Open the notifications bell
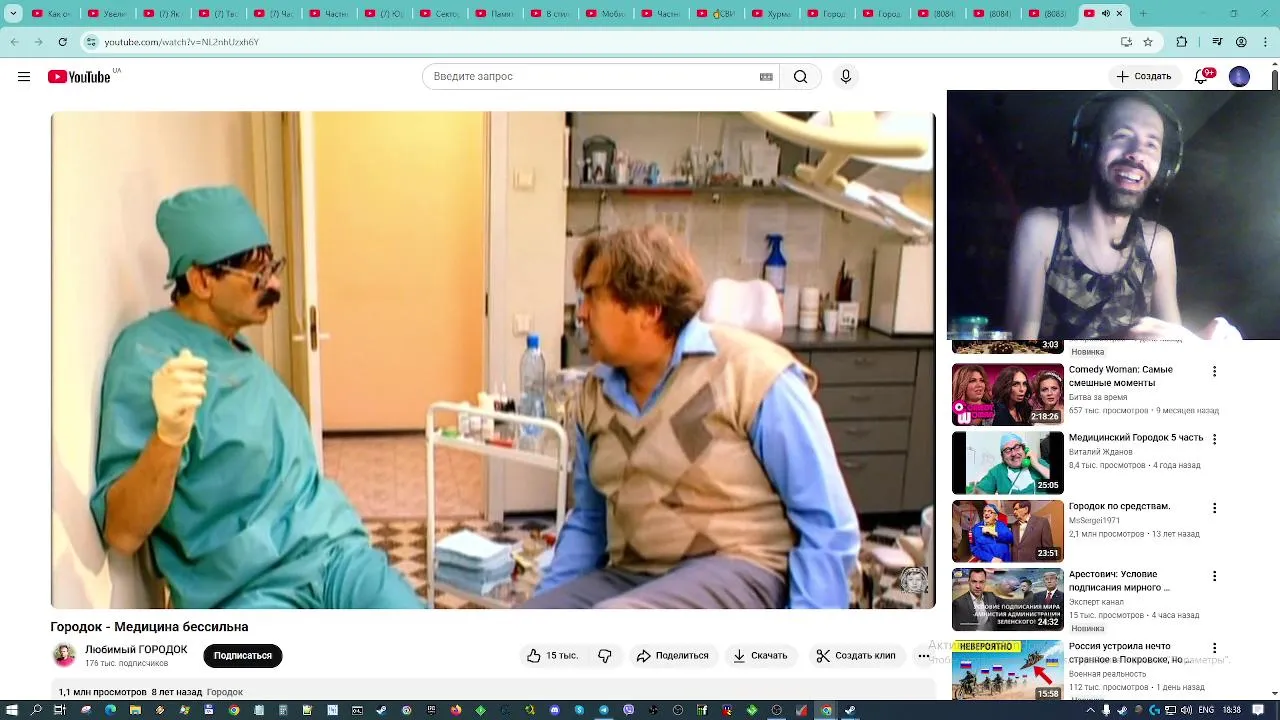 [1203, 77]
